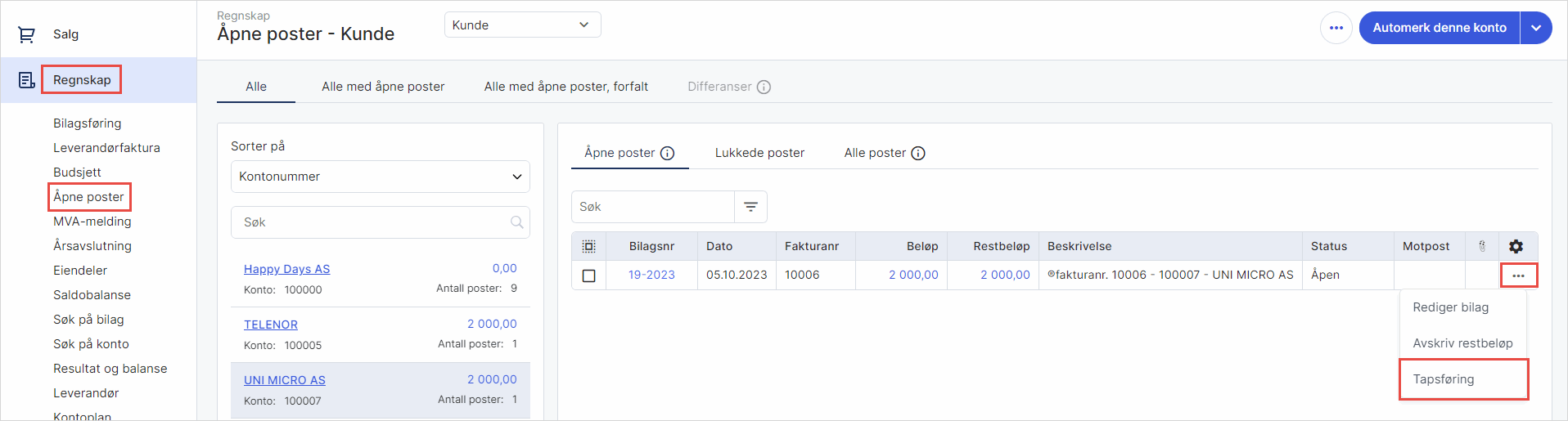The height and width of the screenshot is (421, 1568).
Task: Select Tapsføring from the context menu
Action: [1444, 379]
